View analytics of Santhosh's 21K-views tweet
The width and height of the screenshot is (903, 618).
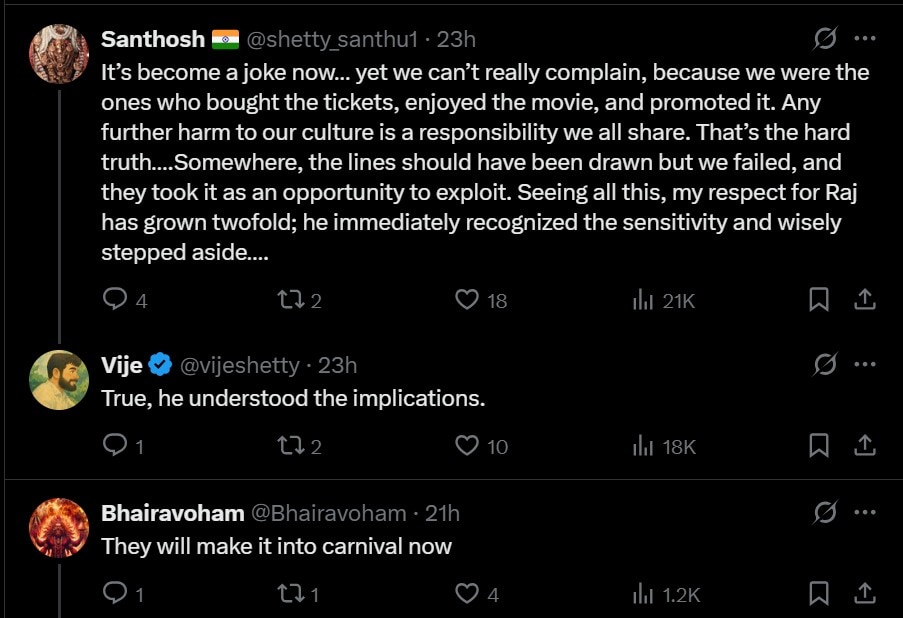pos(643,299)
